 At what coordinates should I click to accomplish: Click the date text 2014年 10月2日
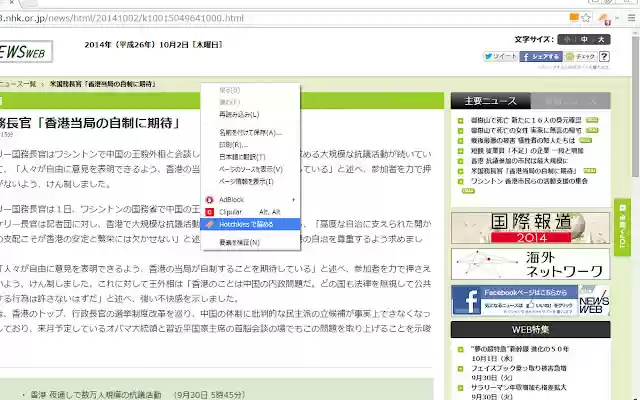(154, 44)
